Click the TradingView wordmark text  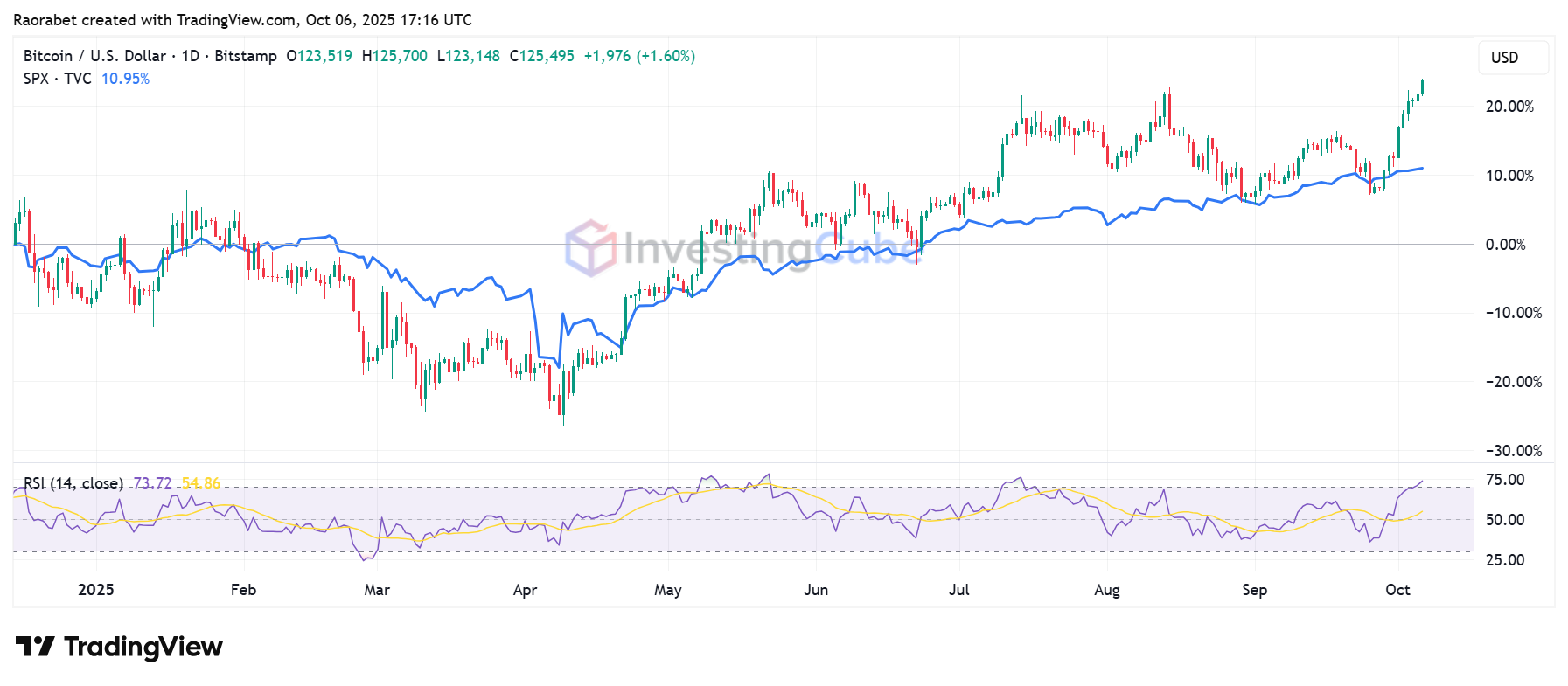coord(143,647)
